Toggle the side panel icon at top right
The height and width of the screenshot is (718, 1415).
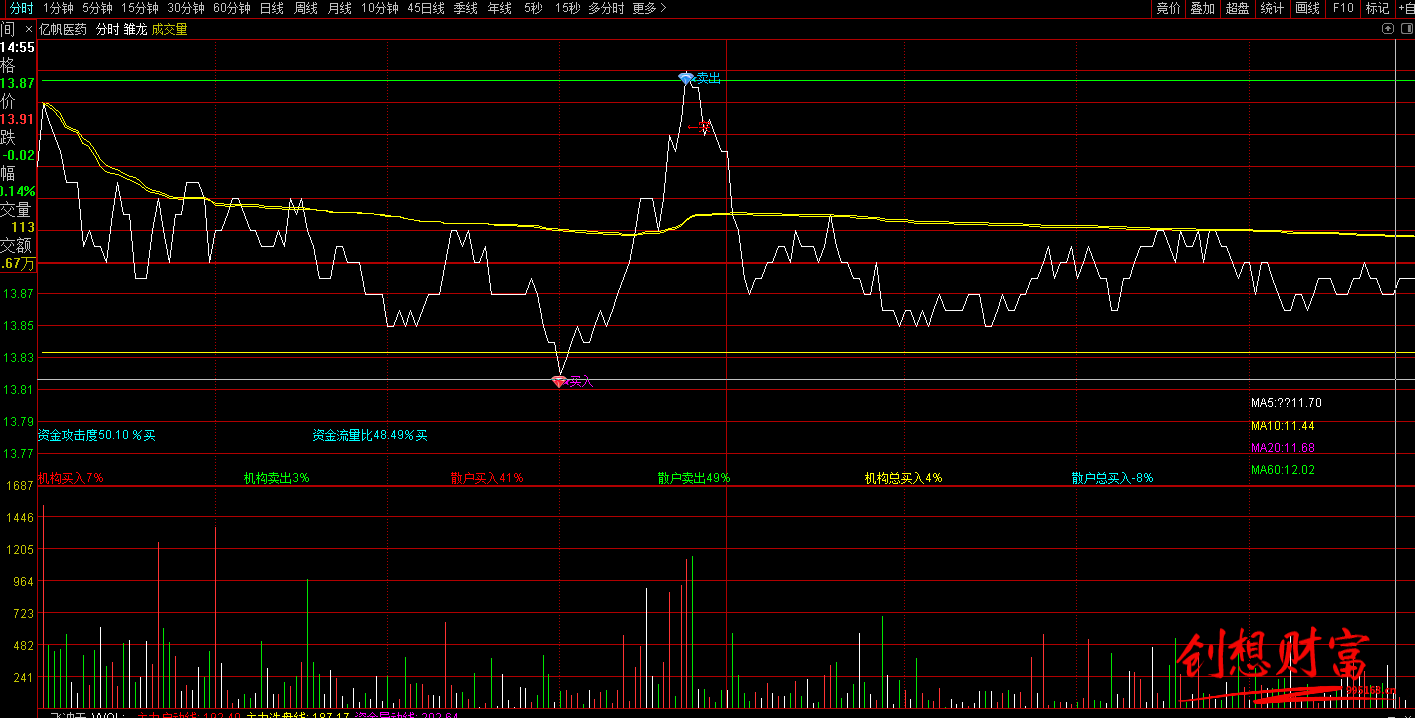click(1407, 29)
